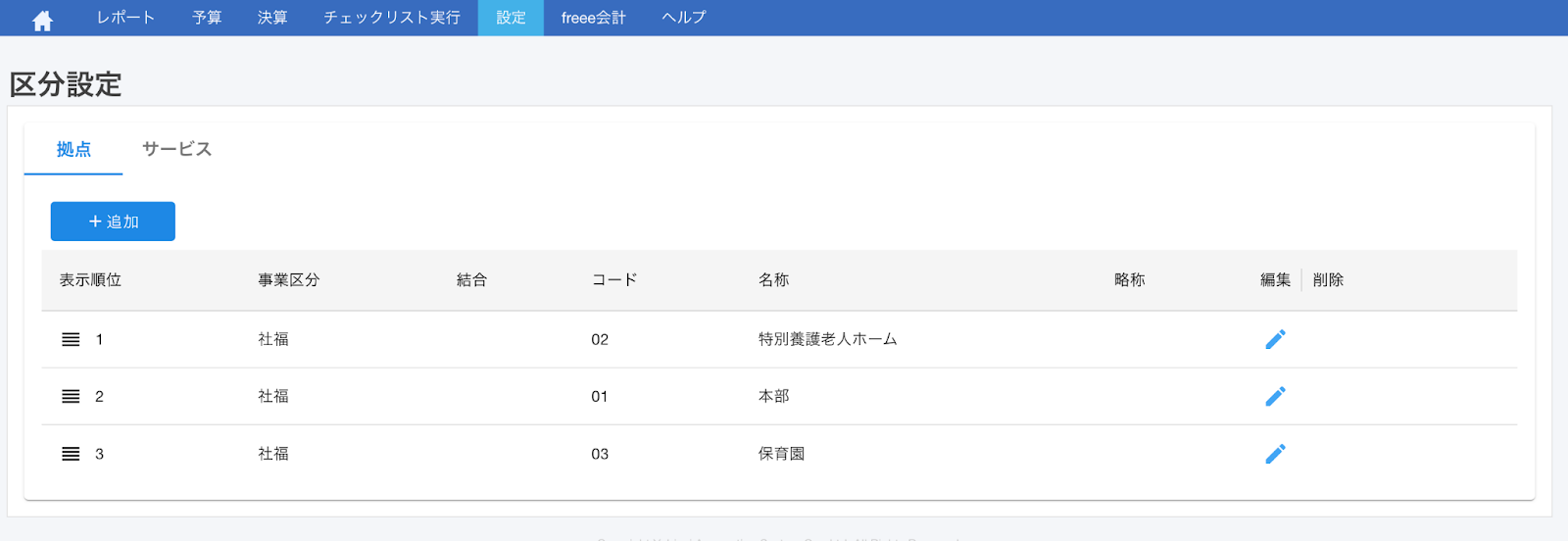1568x541 pixels.
Task: Click the 名称 column header
Action: [773, 280]
